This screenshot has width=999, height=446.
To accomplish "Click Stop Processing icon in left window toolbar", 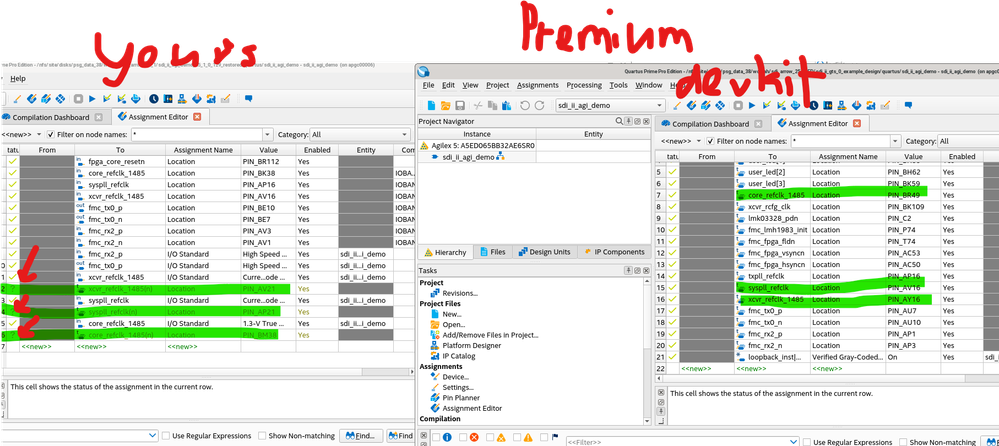I will pos(78,99).
